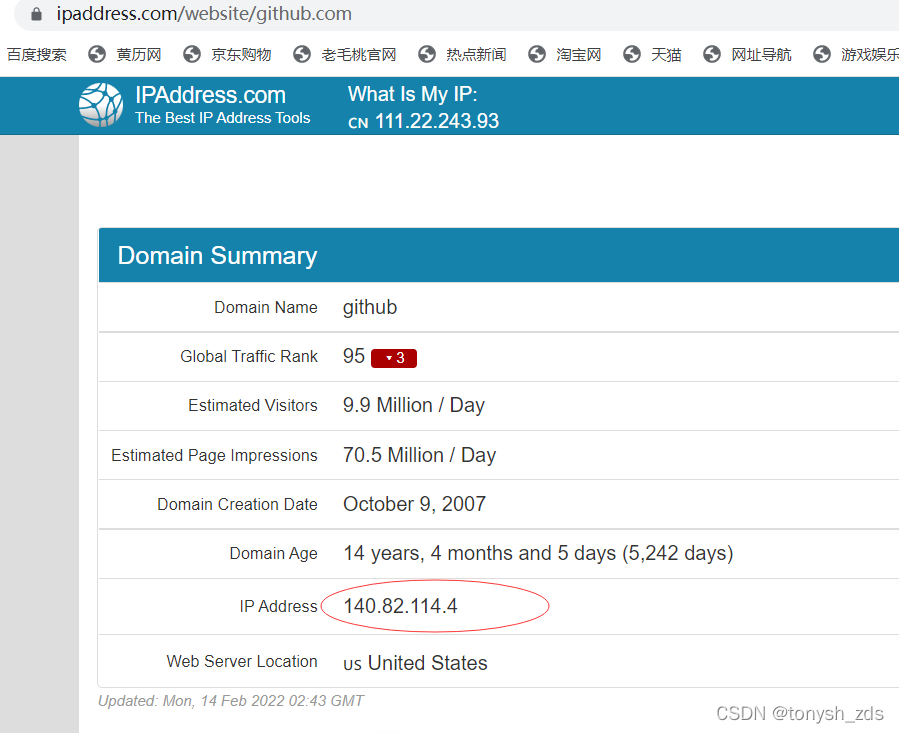Click my IP 111.22.243.93

click(437, 121)
